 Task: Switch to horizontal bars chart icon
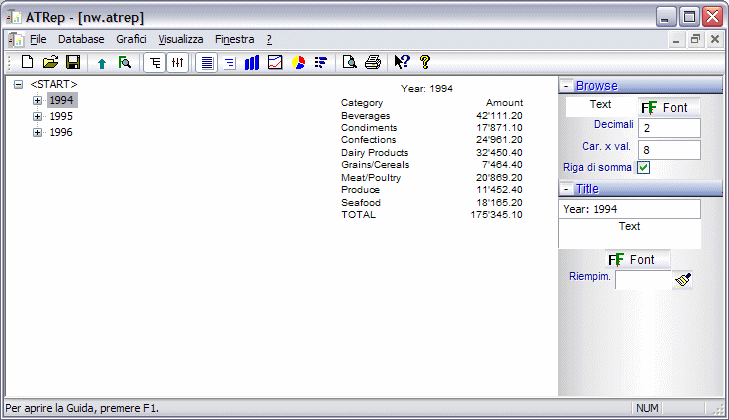tap(321, 62)
